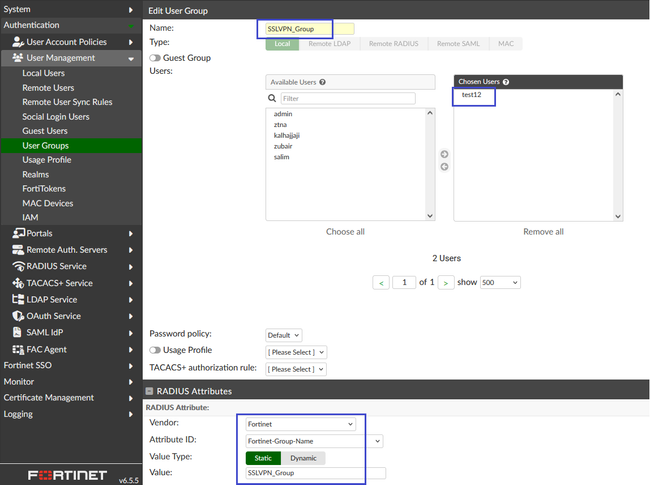Click the User Account Policies icon

point(18,42)
